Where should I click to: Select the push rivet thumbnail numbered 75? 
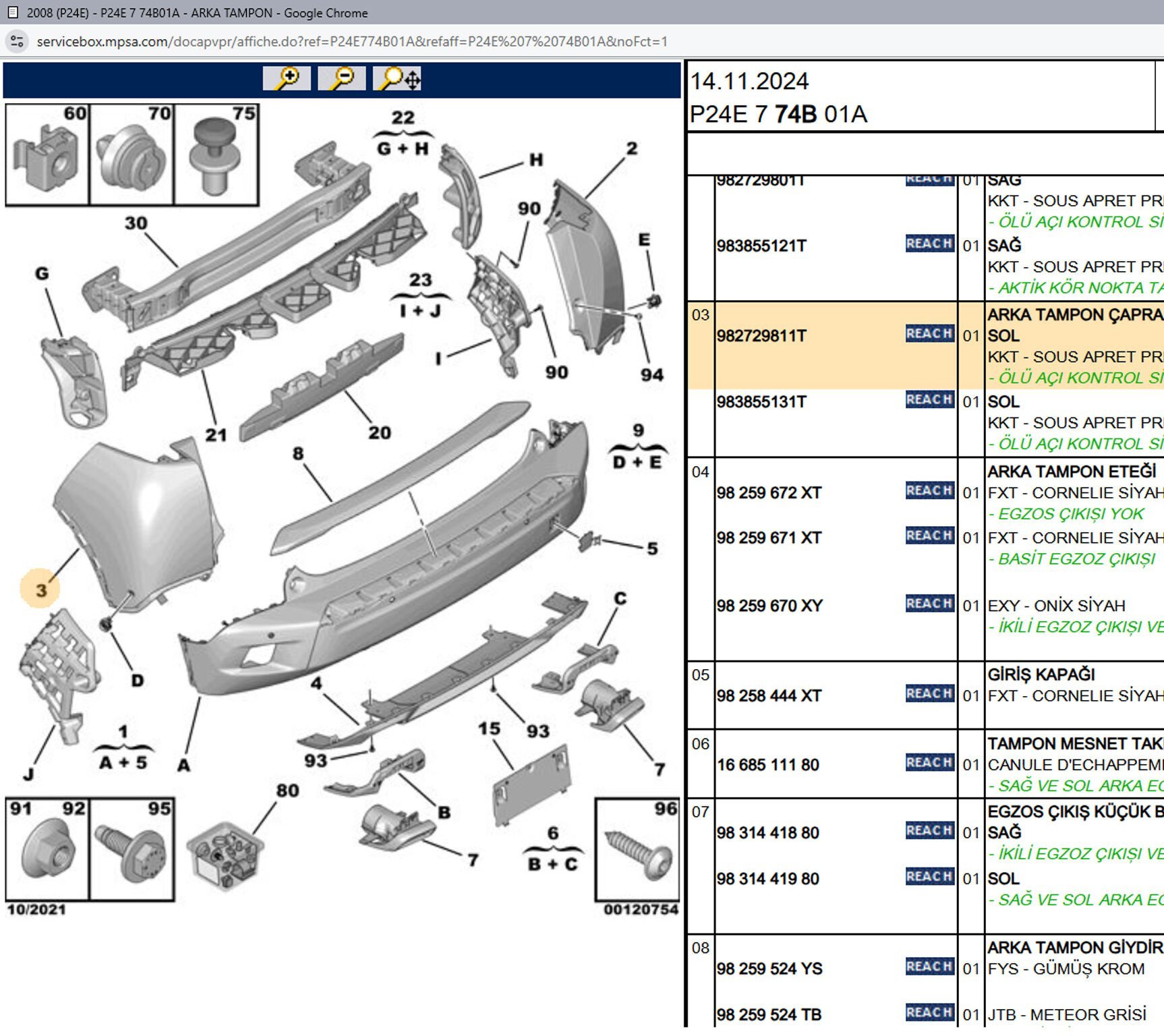[216, 155]
